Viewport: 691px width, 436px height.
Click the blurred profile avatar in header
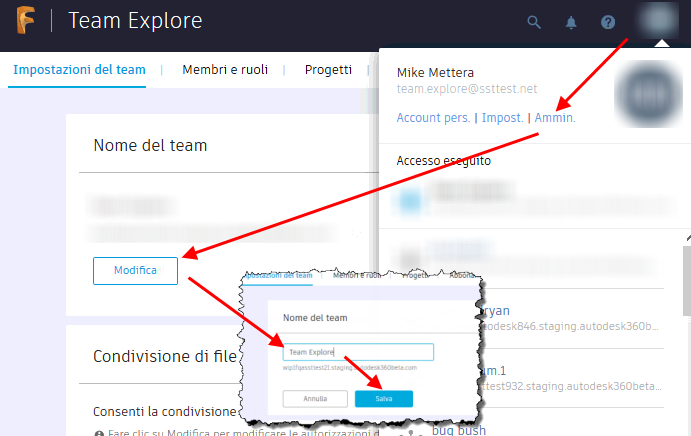tap(658, 20)
